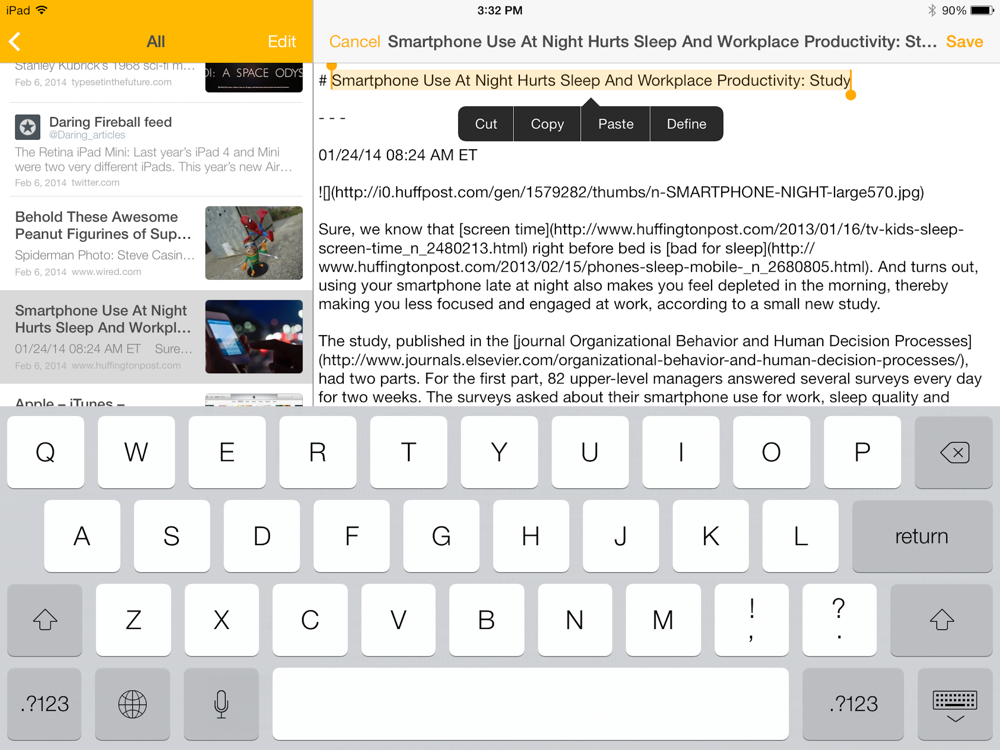This screenshot has height=750, width=1000.
Task: Tap the selected heading text in the editor
Action: (x=591, y=80)
